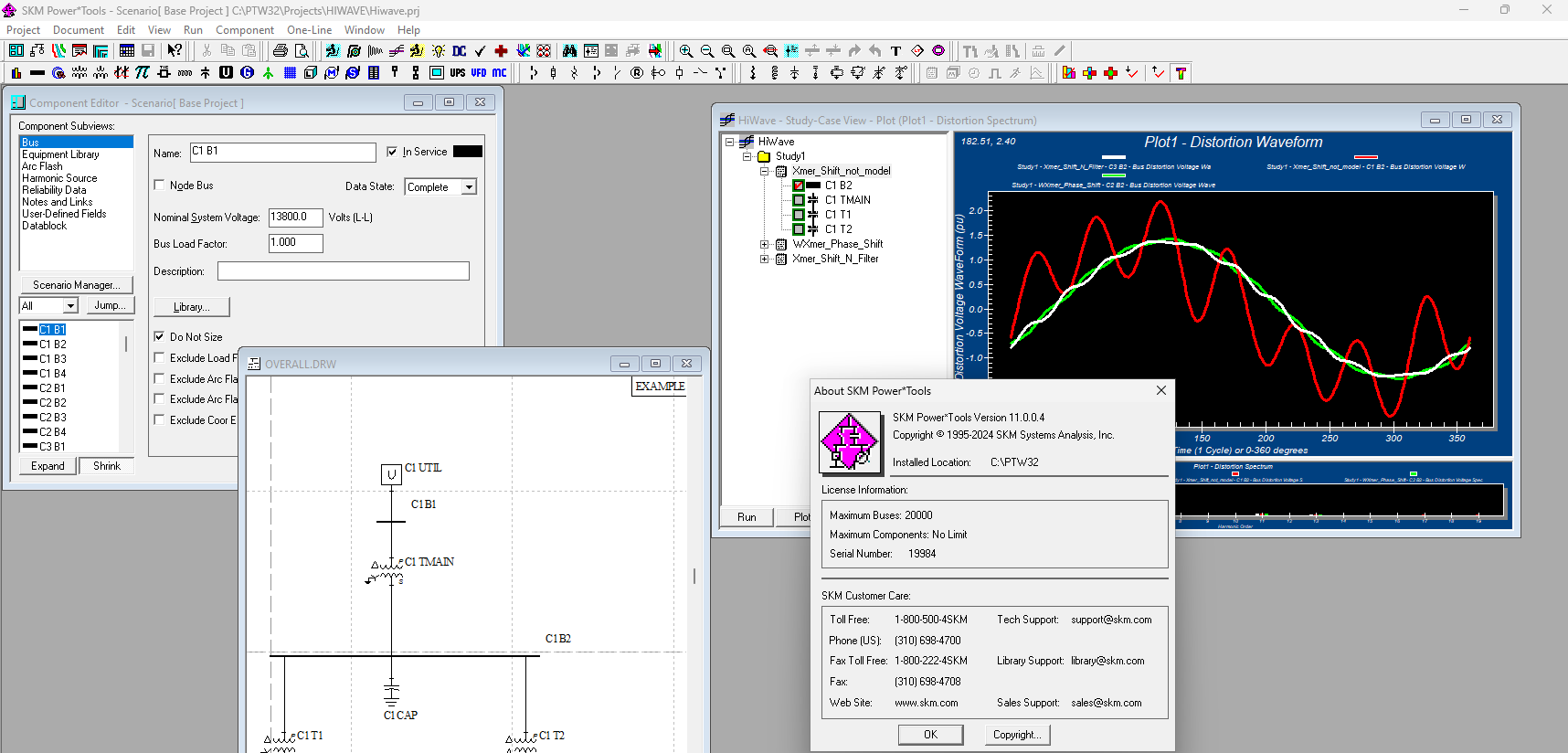Click the binoculars Find icon
The height and width of the screenshot is (753, 1568).
[569, 51]
